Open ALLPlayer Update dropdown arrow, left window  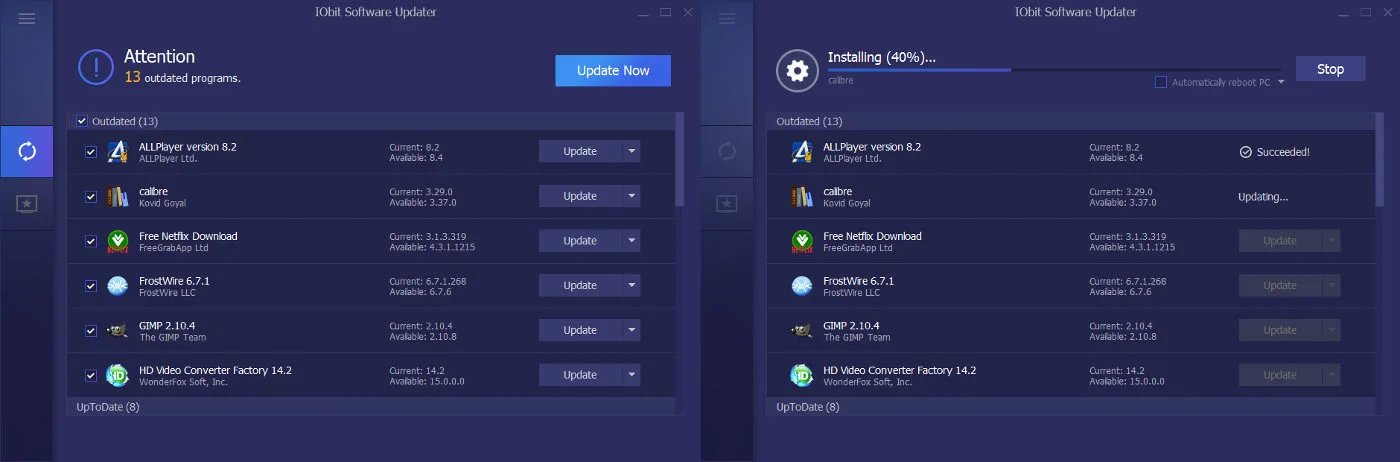(x=631, y=151)
